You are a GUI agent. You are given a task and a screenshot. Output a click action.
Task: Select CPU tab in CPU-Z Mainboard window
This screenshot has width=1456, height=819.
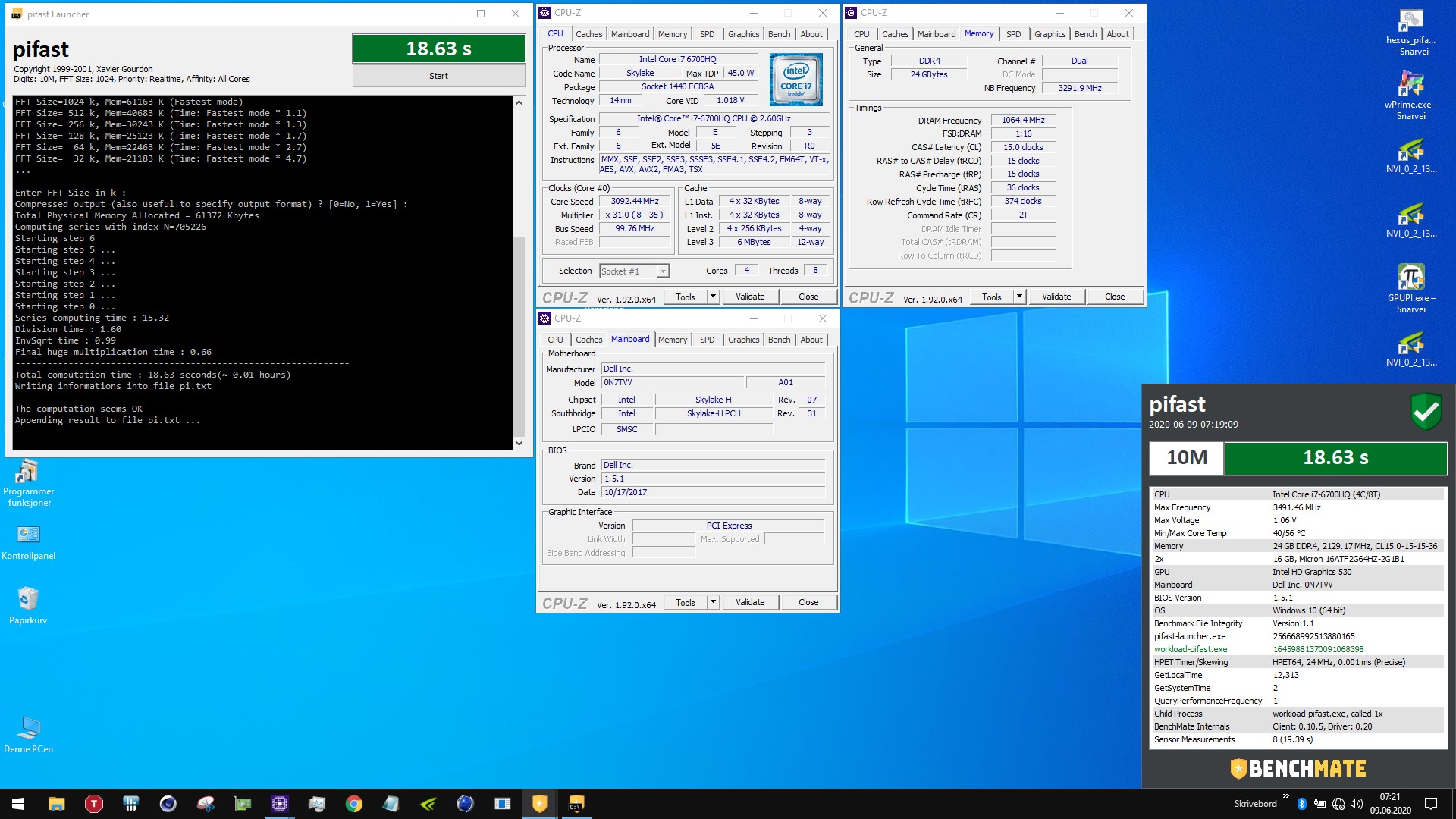555,340
